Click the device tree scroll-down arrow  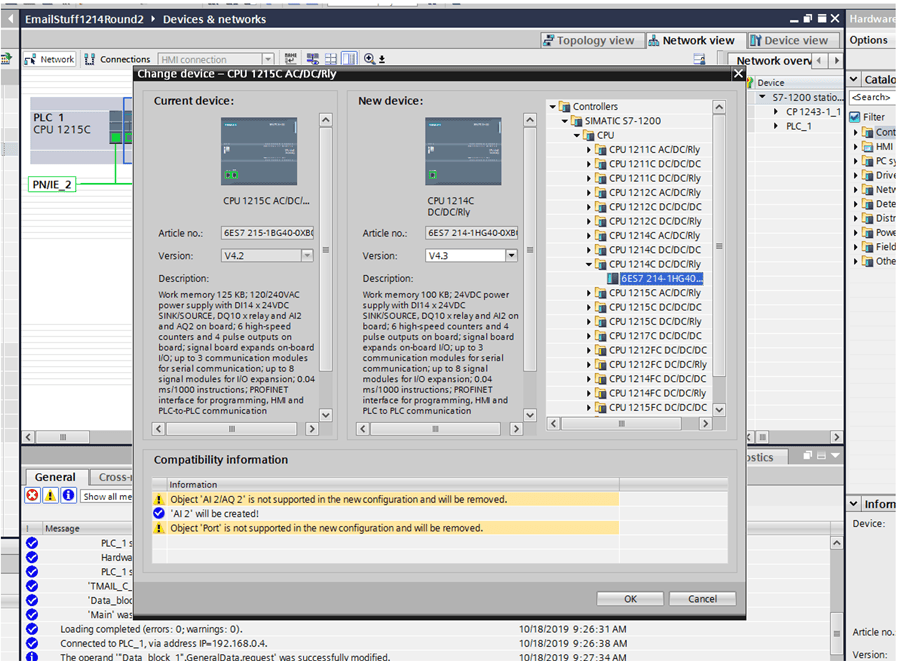click(719, 410)
